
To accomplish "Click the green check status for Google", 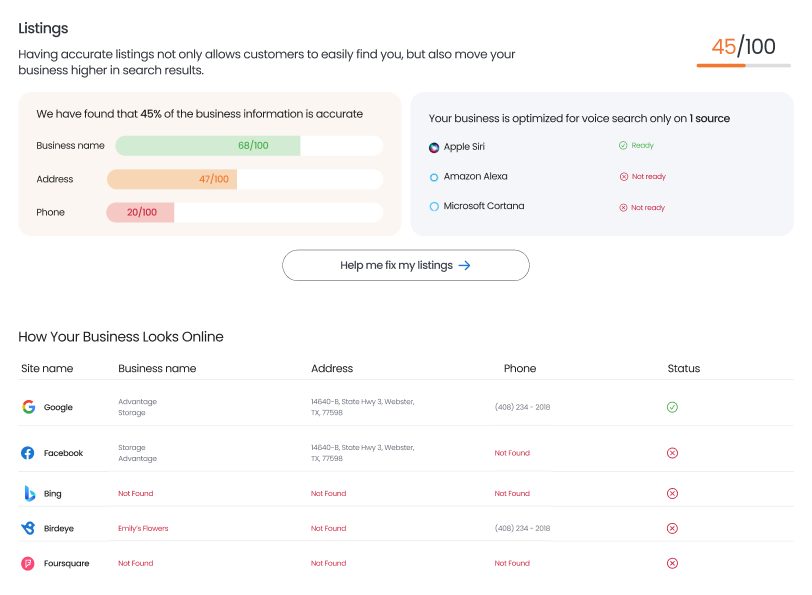I will point(672,407).
